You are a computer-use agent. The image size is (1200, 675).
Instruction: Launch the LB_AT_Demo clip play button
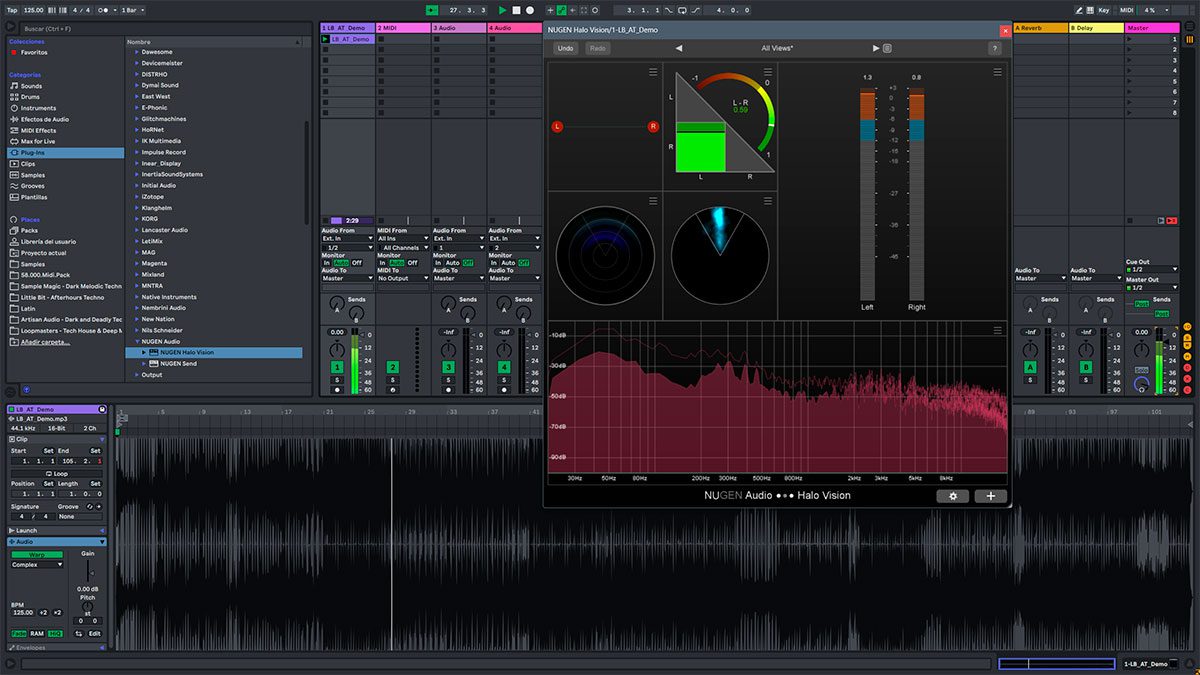pos(325,39)
